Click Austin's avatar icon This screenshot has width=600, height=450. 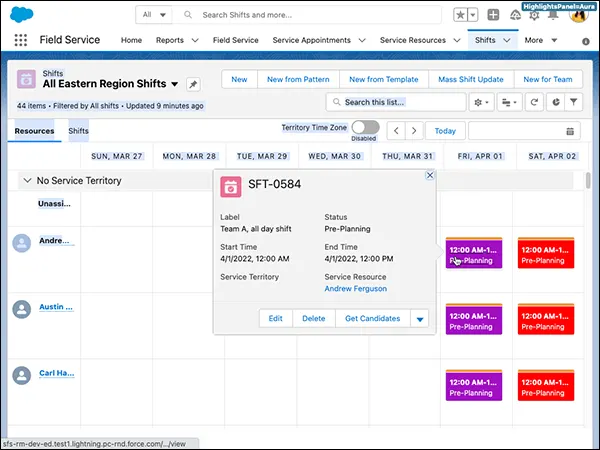[x=22, y=309]
